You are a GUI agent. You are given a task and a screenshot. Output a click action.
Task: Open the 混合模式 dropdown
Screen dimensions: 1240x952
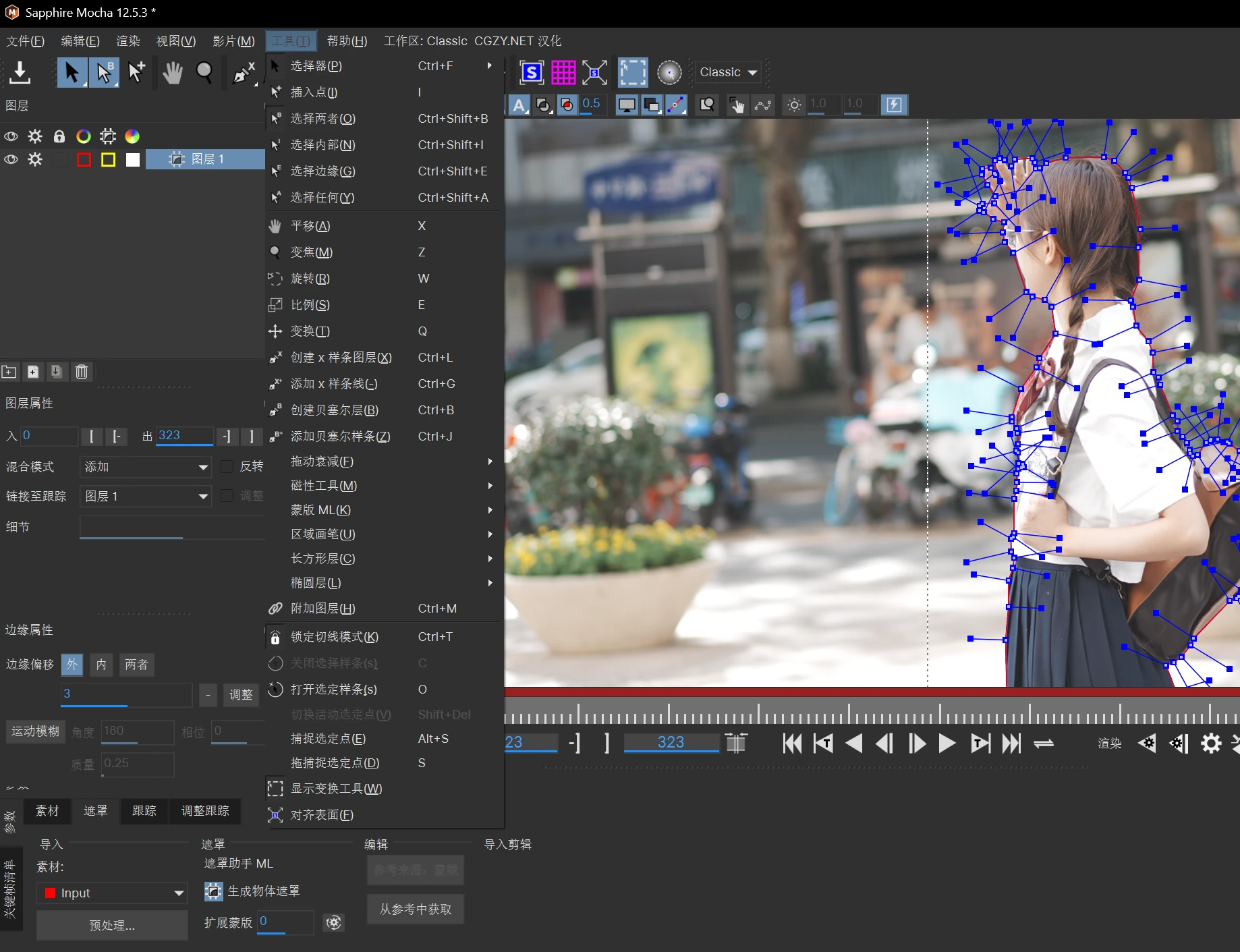[145, 467]
